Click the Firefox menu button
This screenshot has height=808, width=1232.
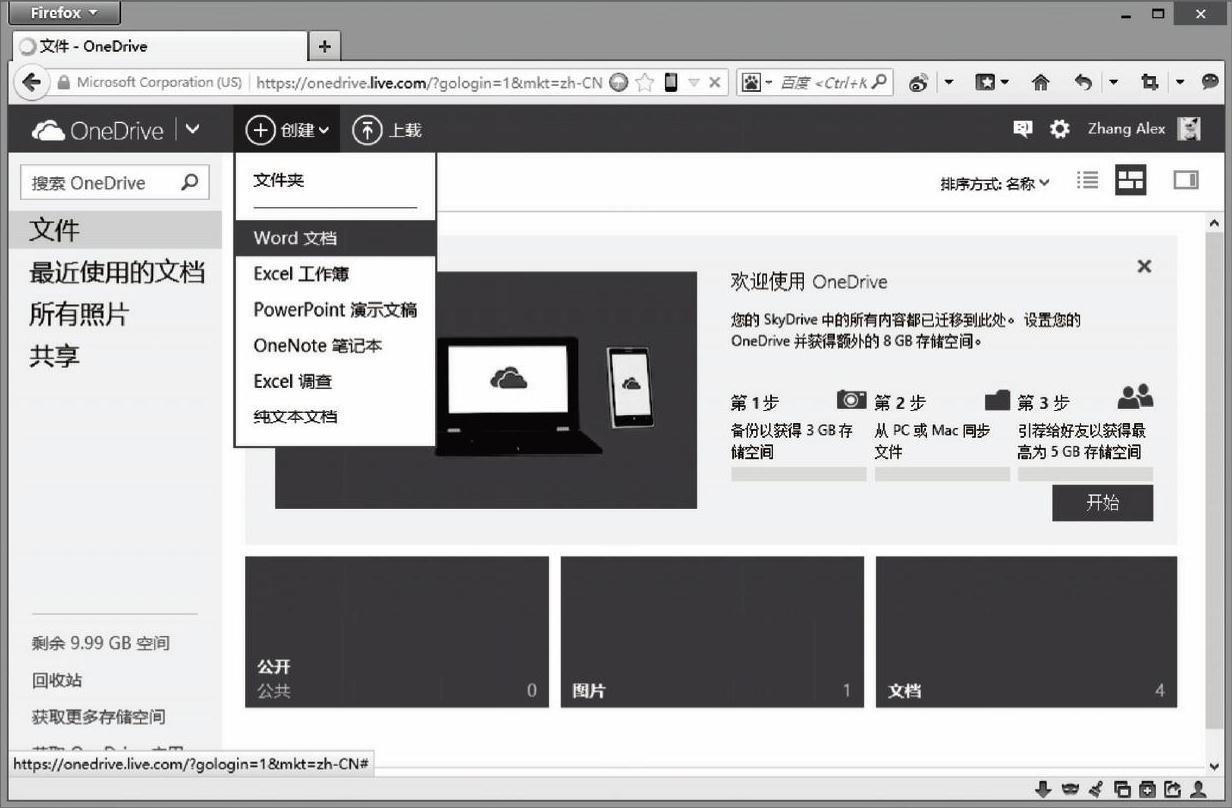[63, 13]
